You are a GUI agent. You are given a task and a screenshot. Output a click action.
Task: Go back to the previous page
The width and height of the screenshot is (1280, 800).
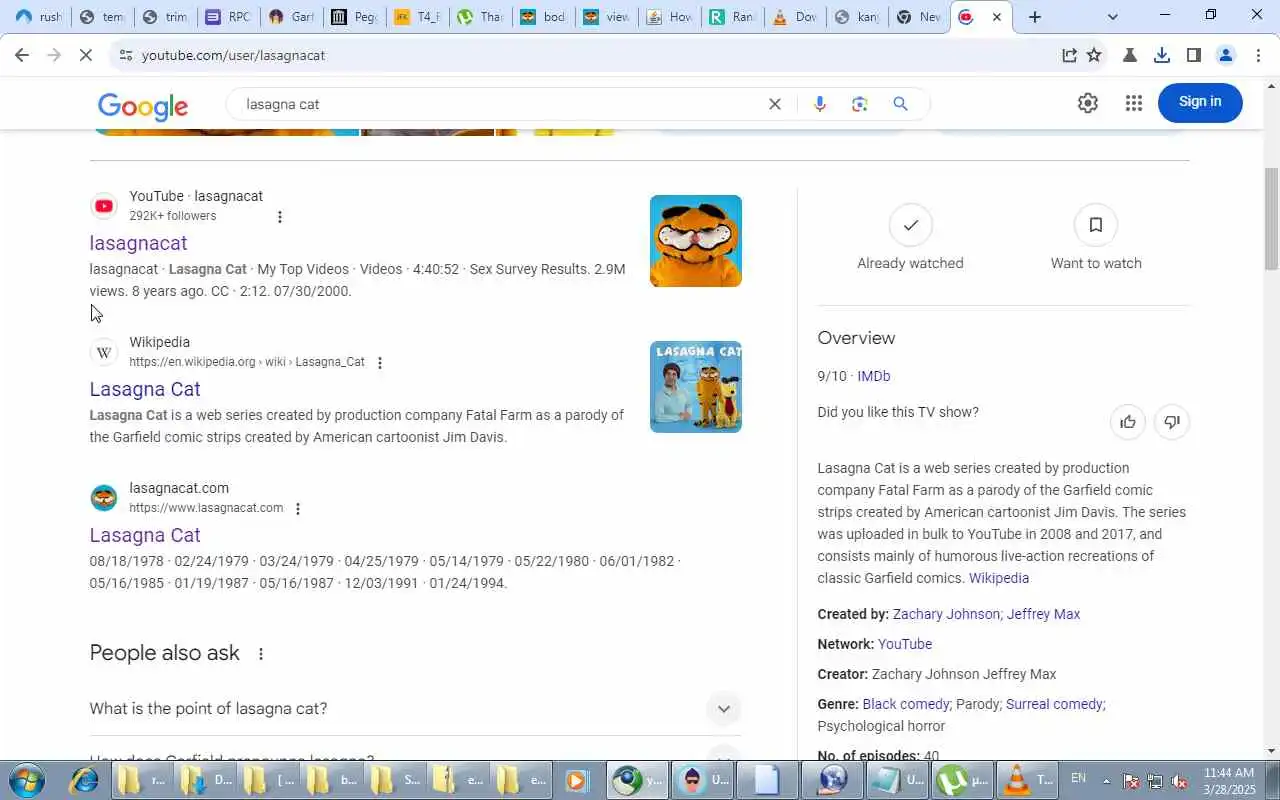pyautogui.click(x=21, y=55)
